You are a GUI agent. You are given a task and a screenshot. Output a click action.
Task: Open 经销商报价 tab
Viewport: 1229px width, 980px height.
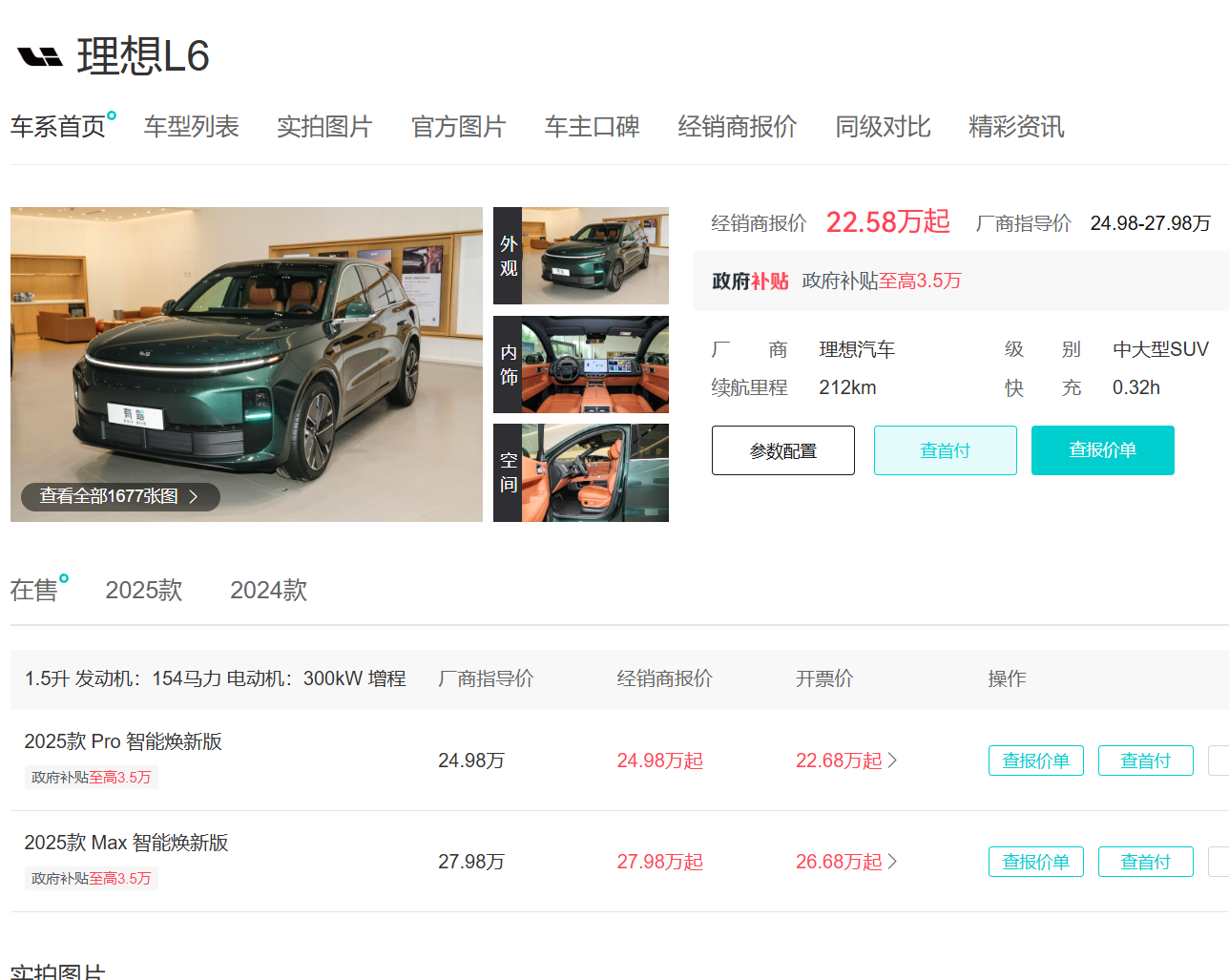pyautogui.click(x=738, y=126)
